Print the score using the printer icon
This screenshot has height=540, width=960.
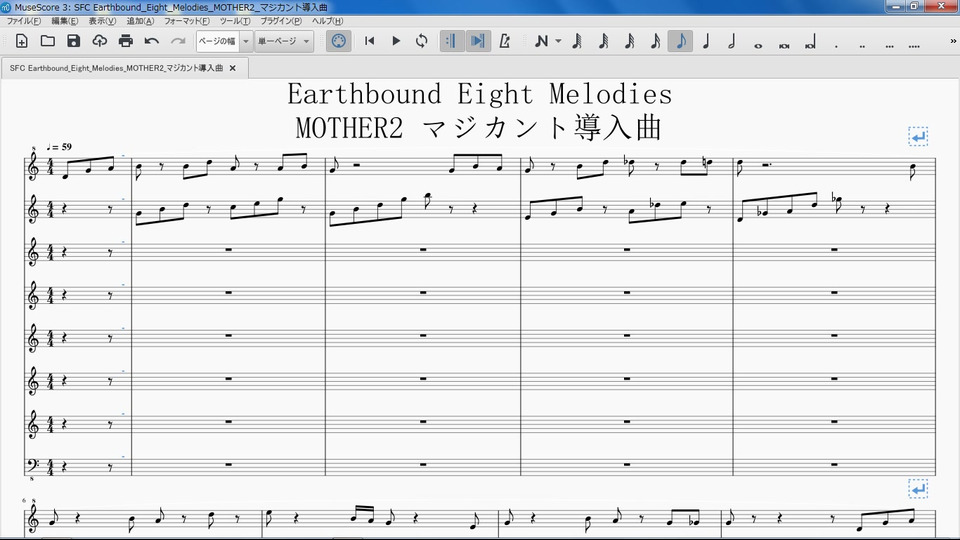(126, 41)
